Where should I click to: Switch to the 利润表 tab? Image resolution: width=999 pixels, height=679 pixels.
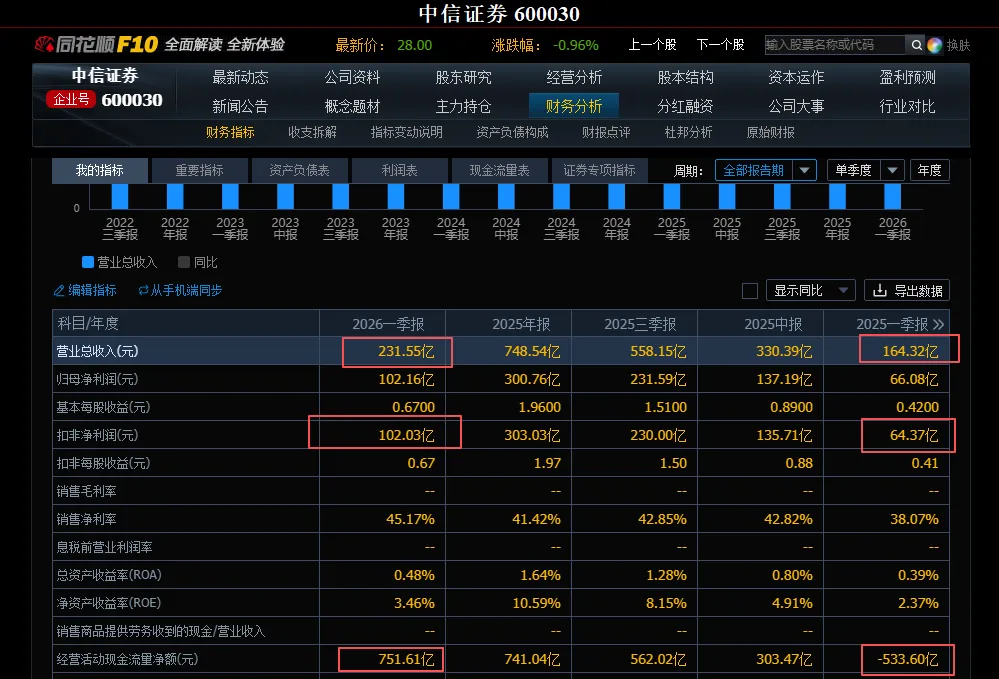[x=399, y=170]
